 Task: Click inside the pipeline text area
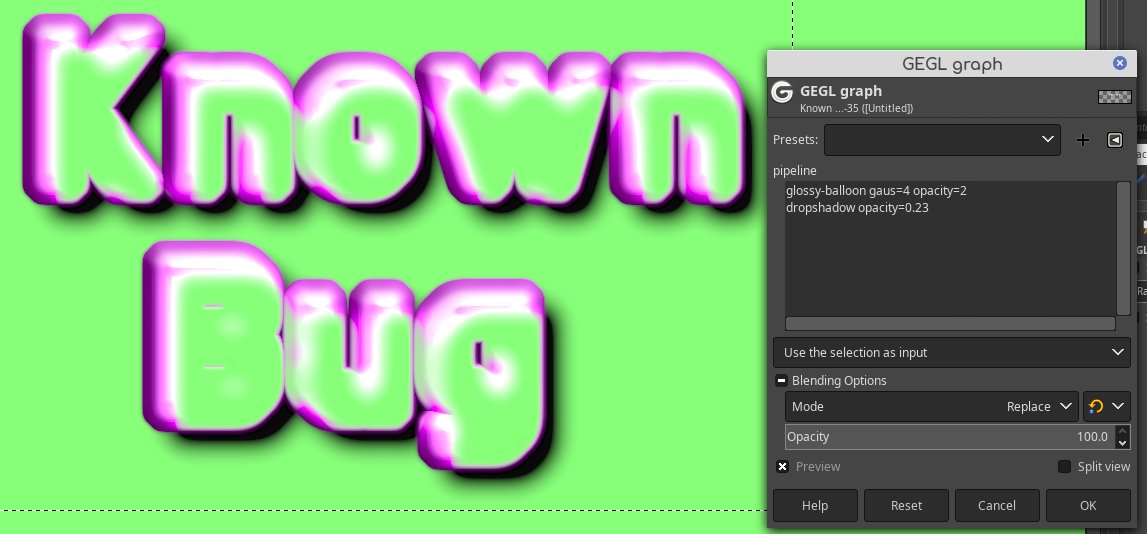click(x=951, y=248)
